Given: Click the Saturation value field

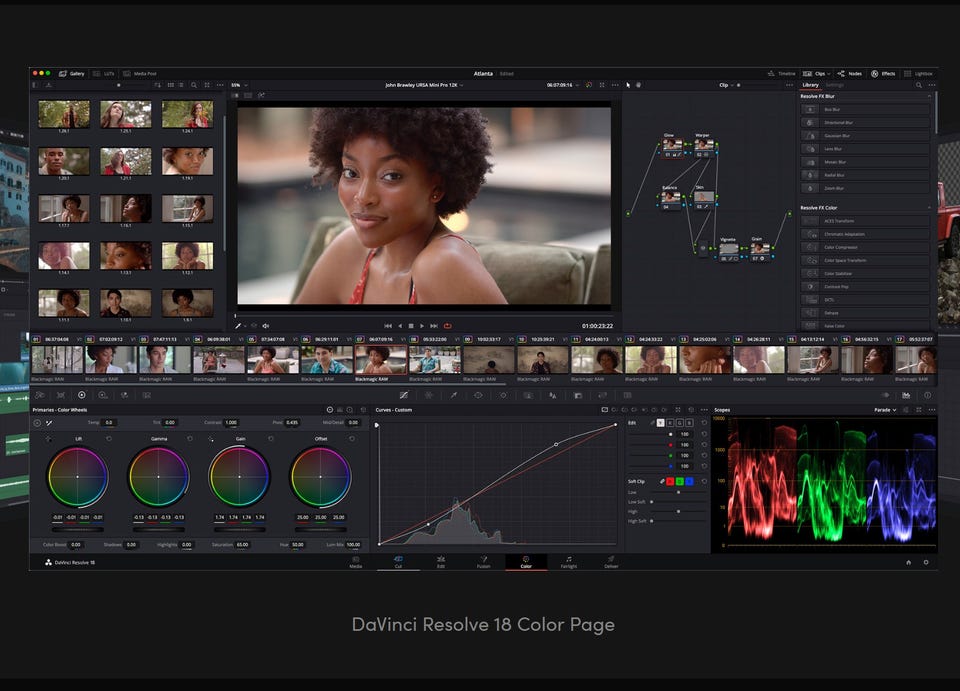Looking at the screenshot, I should [x=242, y=545].
